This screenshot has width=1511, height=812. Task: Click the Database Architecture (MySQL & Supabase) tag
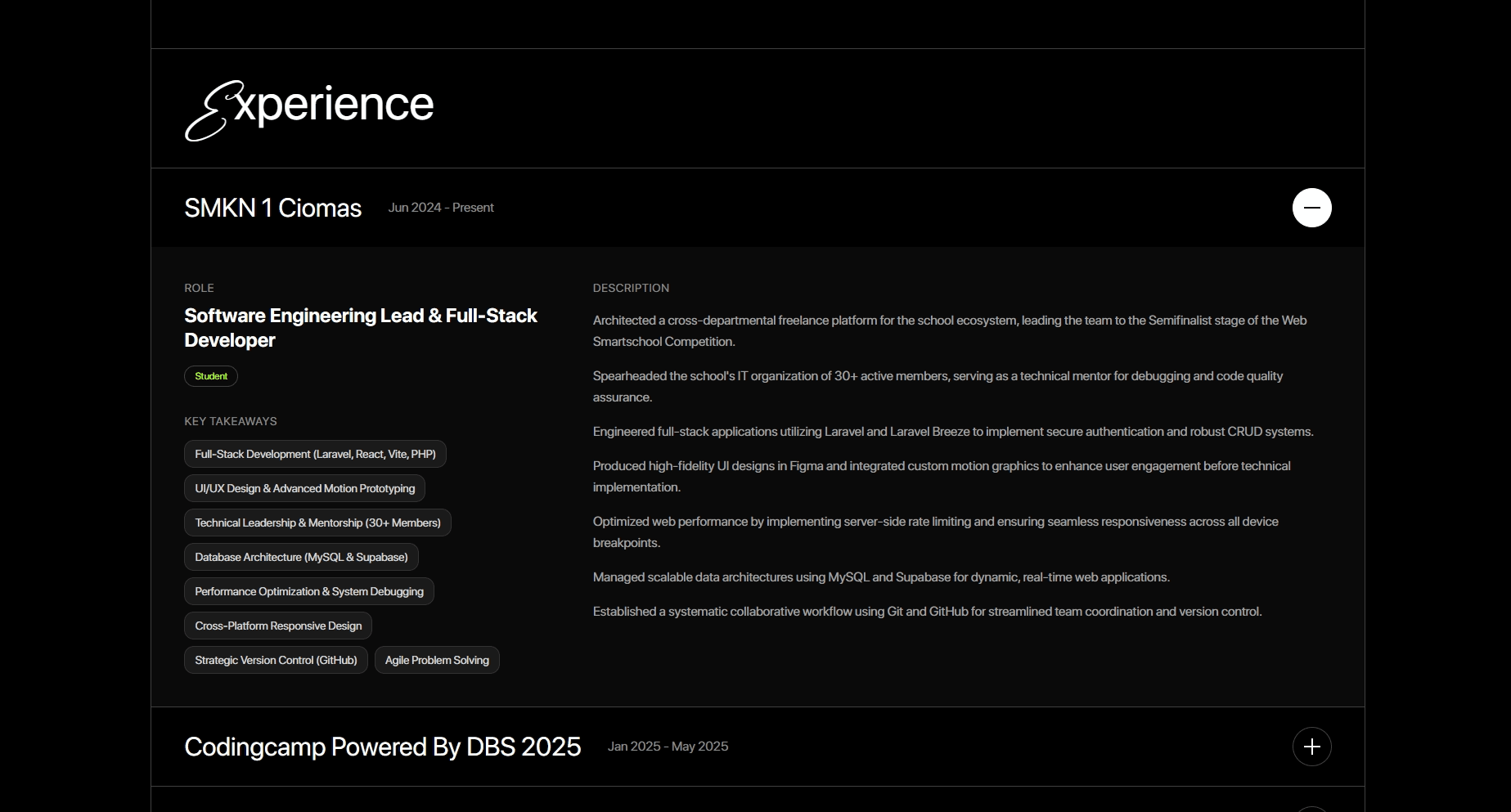coord(301,557)
